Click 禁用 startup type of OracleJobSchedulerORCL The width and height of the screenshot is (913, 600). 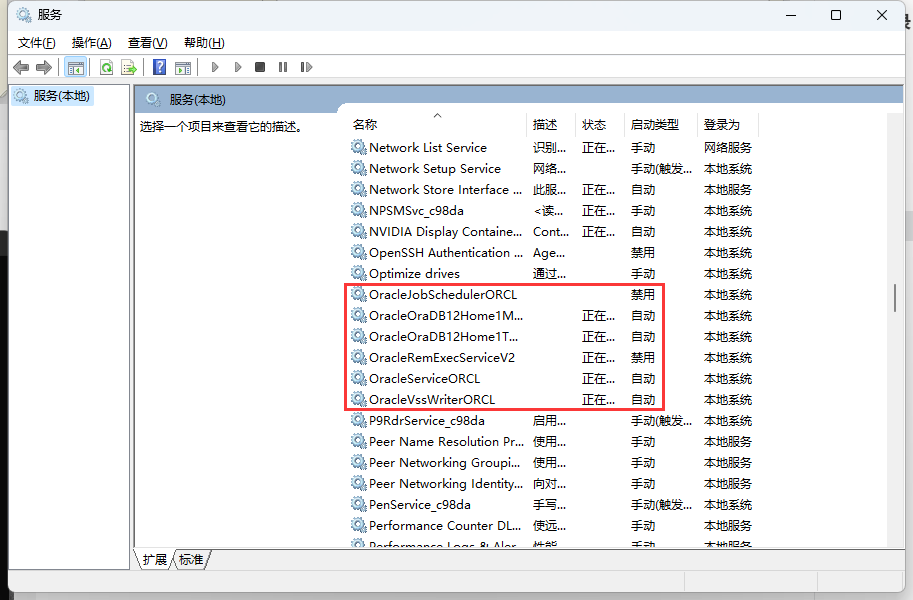(x=643, y=294)
